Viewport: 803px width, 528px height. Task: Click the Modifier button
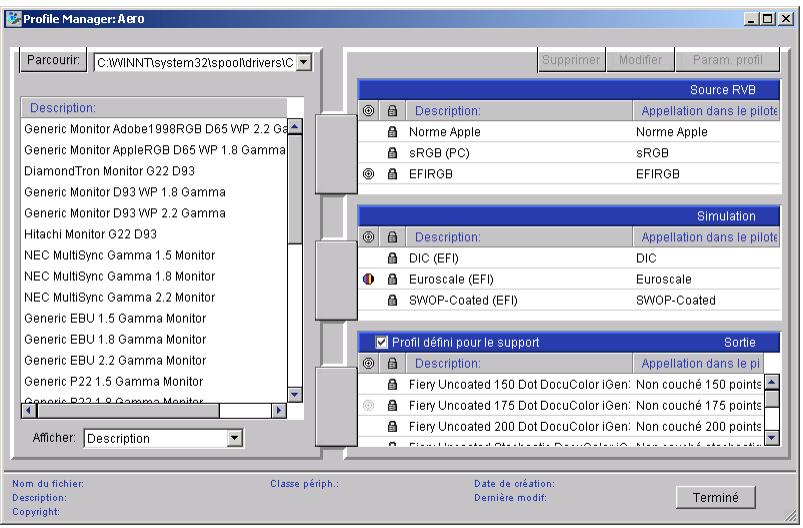coord(640,60)
